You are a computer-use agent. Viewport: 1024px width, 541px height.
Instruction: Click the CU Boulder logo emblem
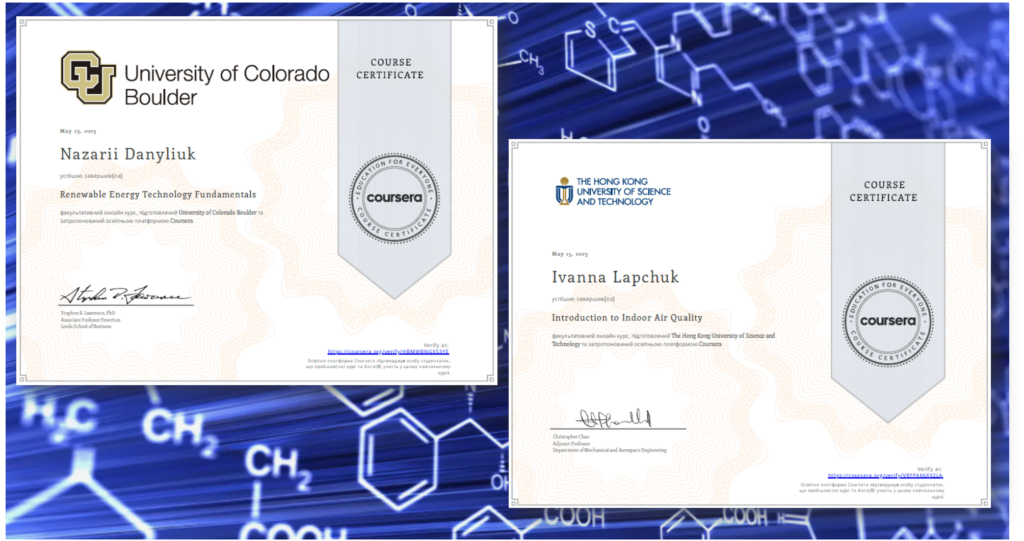pyautogui.click(x=88, y=78)
